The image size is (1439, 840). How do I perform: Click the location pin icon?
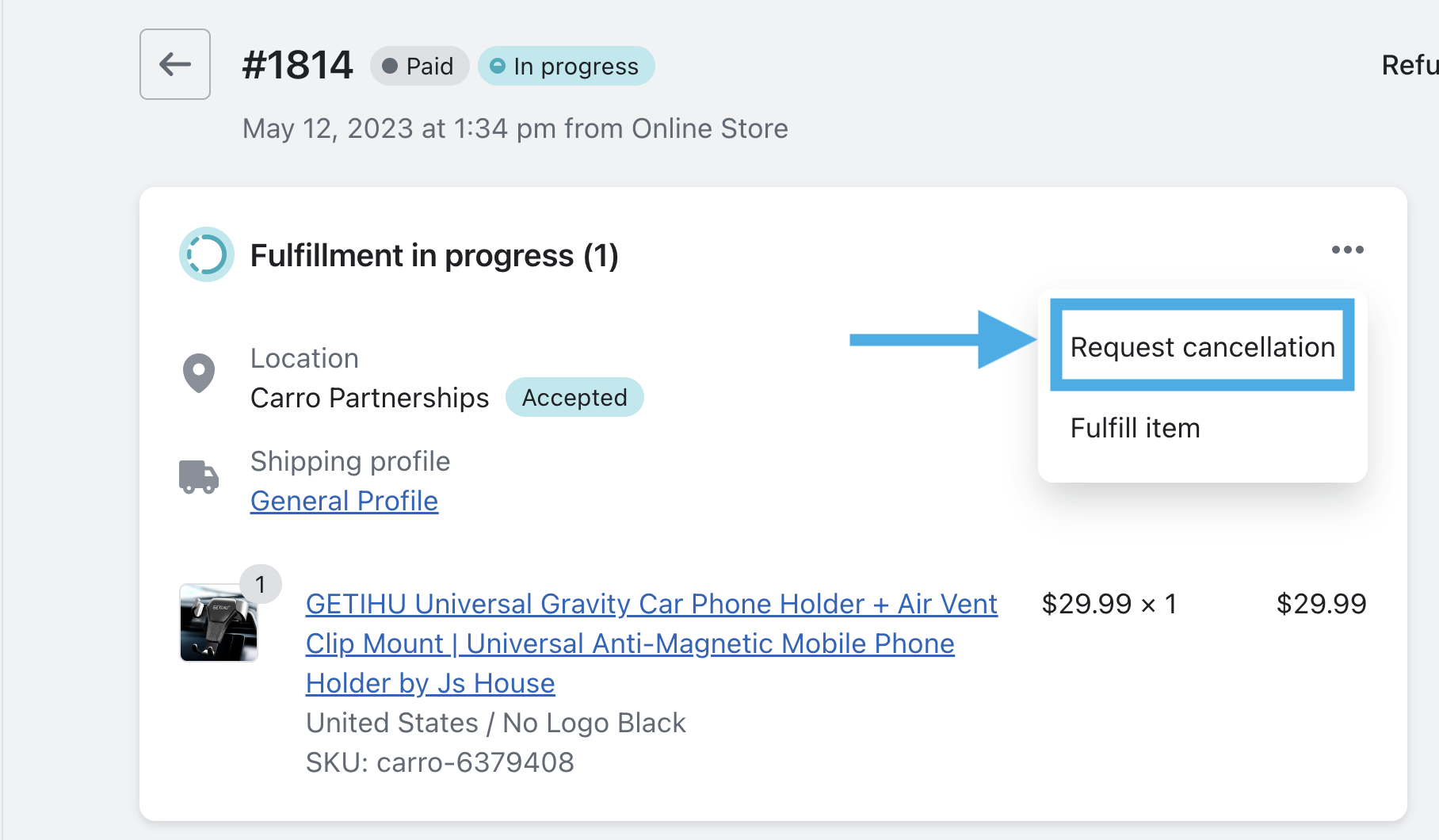point(199,372)
